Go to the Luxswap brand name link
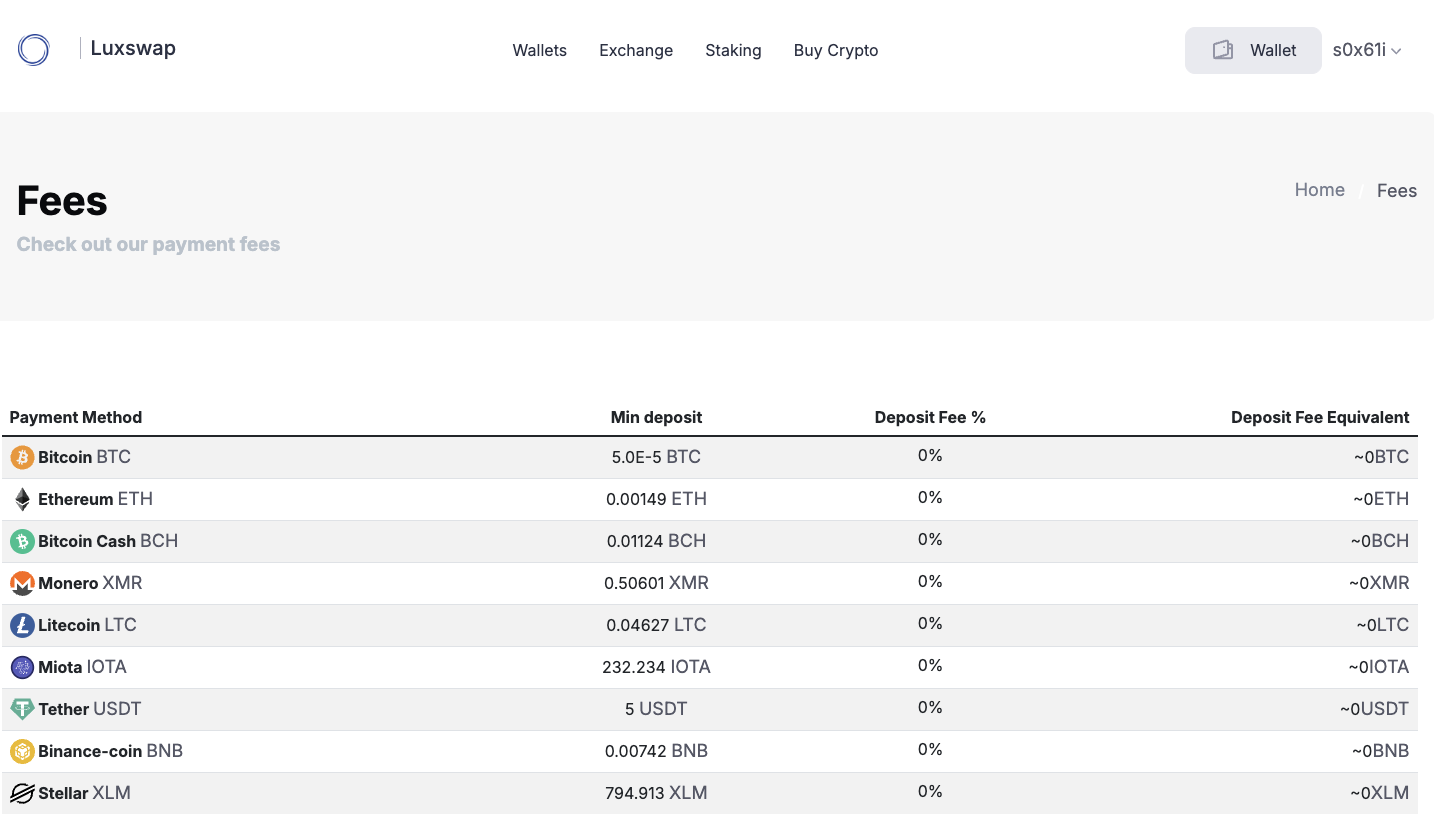The height and width of the screenshot is (814, 1434). [133, 48]
